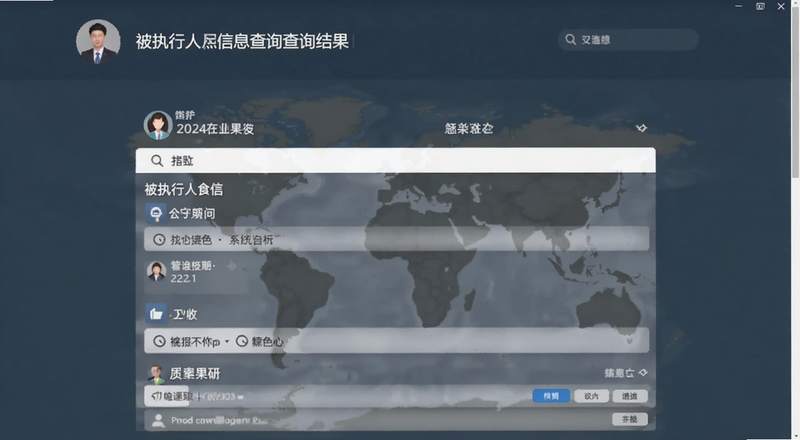Click the person silhouette icon in the bottom row
The width and height of the screenshot is (800, 440).
pyautogui.click(x=159, y=420)
